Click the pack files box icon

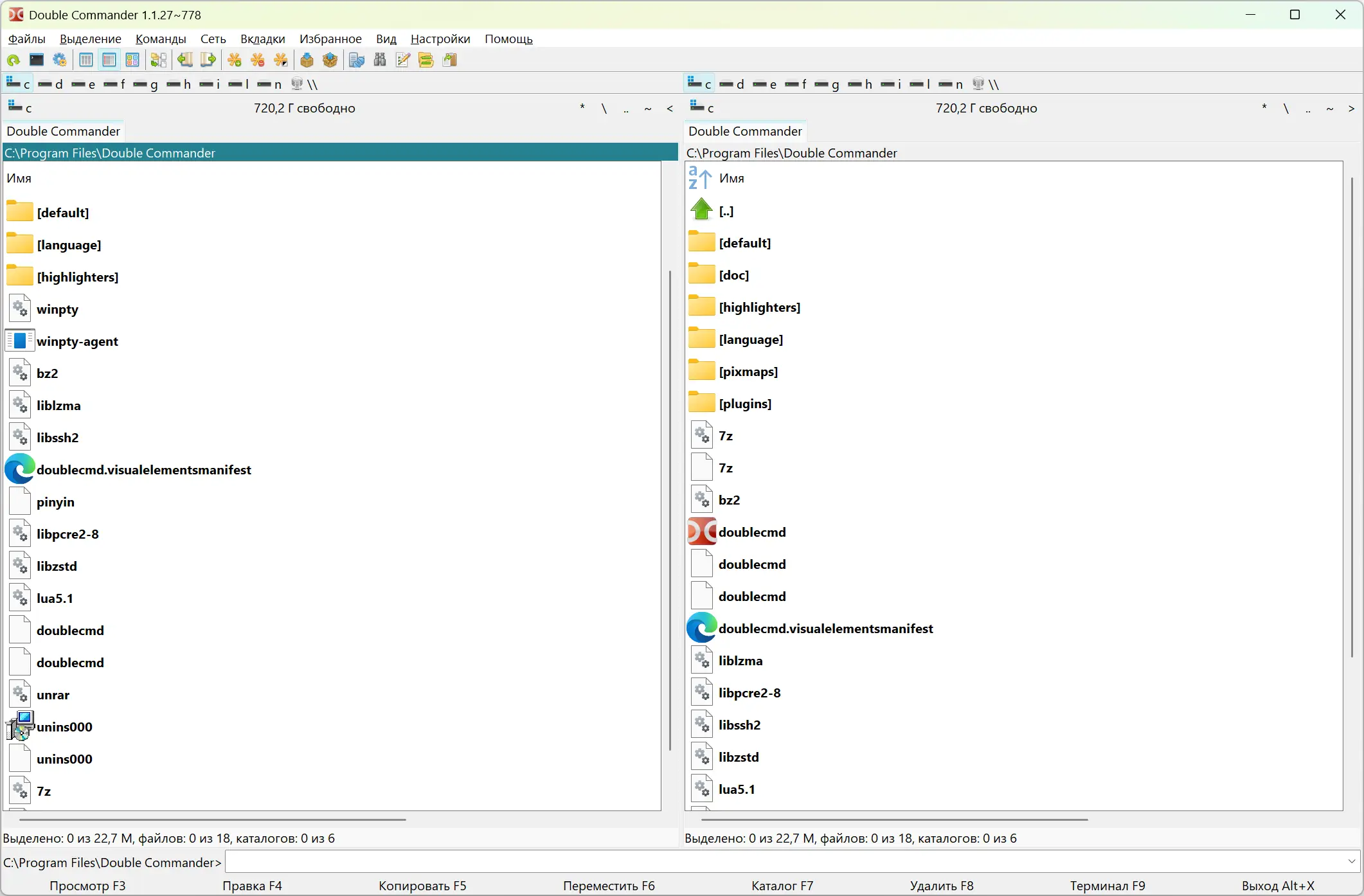coord(307,60)
